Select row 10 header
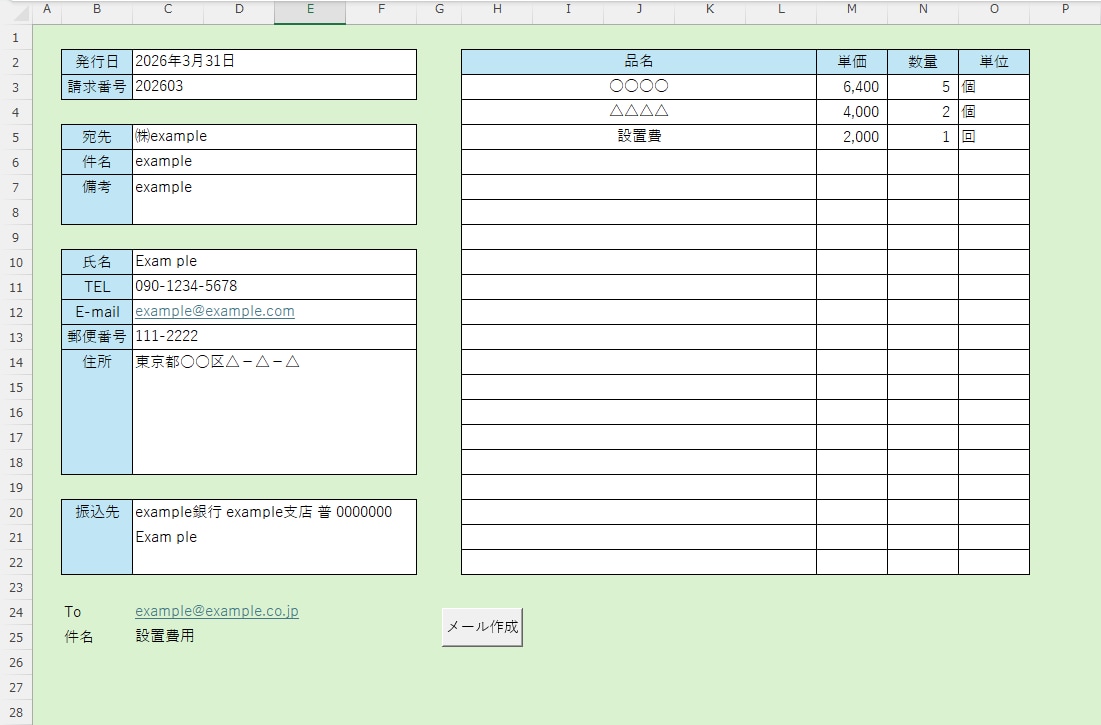 (x=16, y=262)
